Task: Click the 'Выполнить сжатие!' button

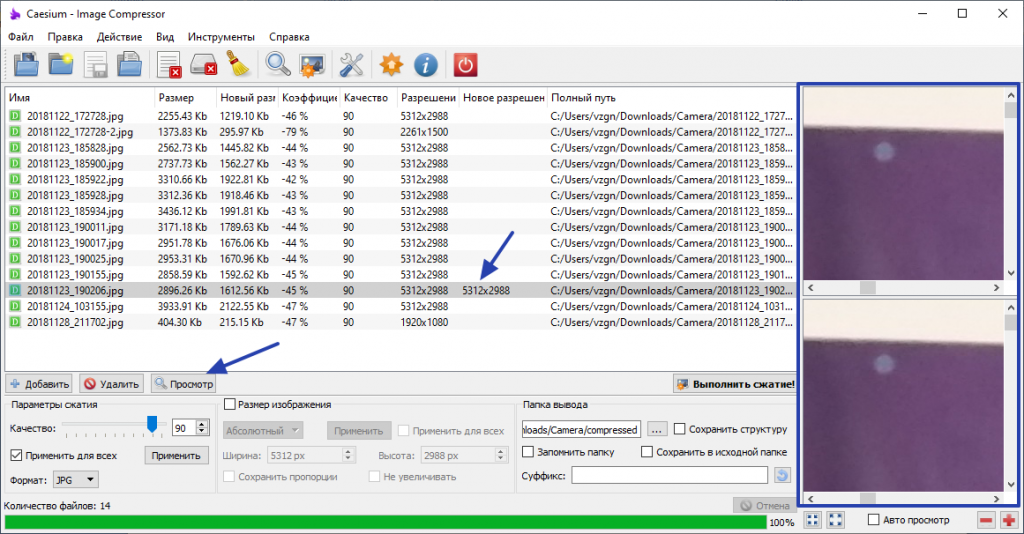Action: [x=735, y=384]
